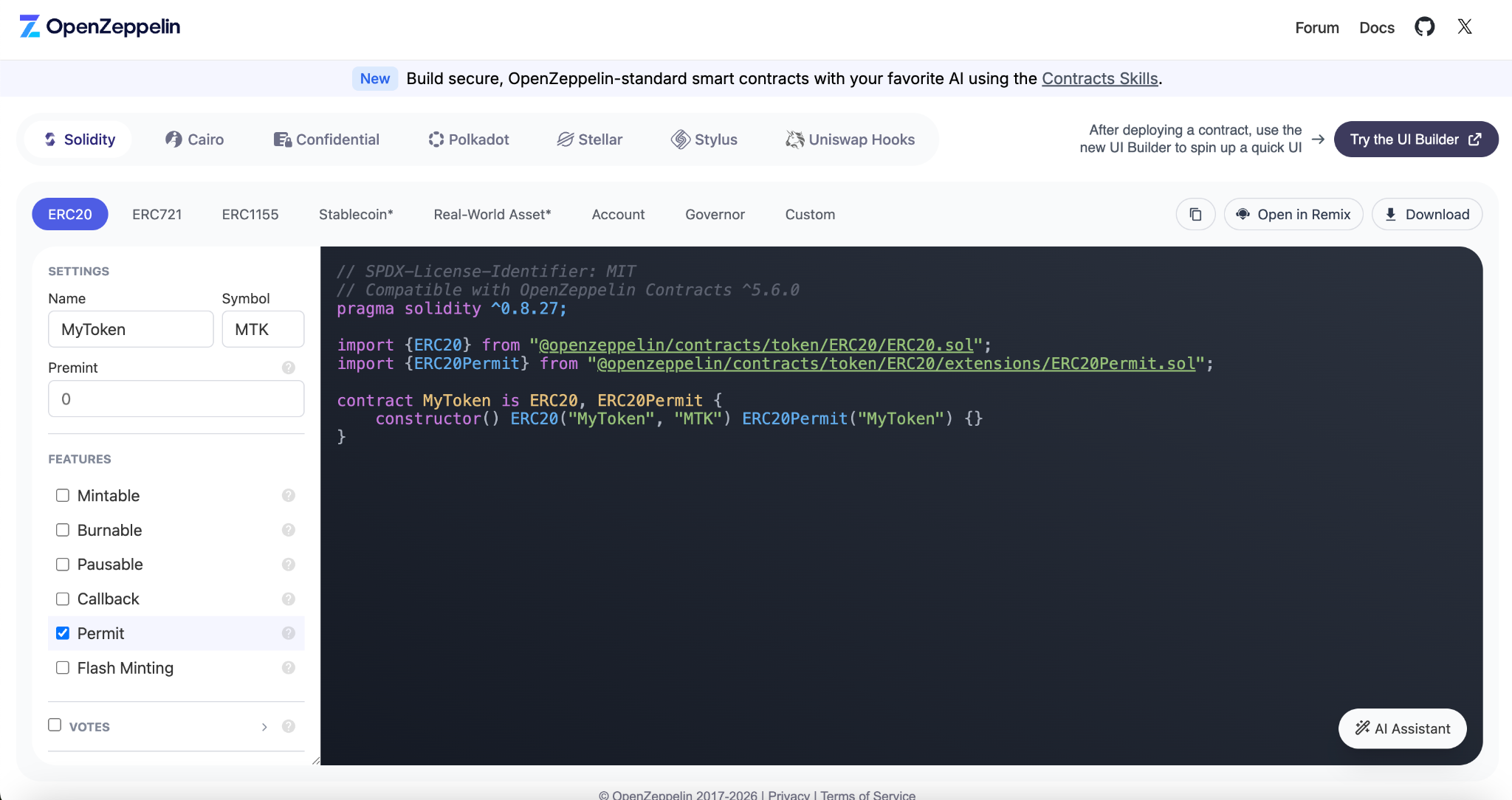Select the ERC1155 contract tab
The height and width of the screenshot is (800, 1512).
point(250,214)
